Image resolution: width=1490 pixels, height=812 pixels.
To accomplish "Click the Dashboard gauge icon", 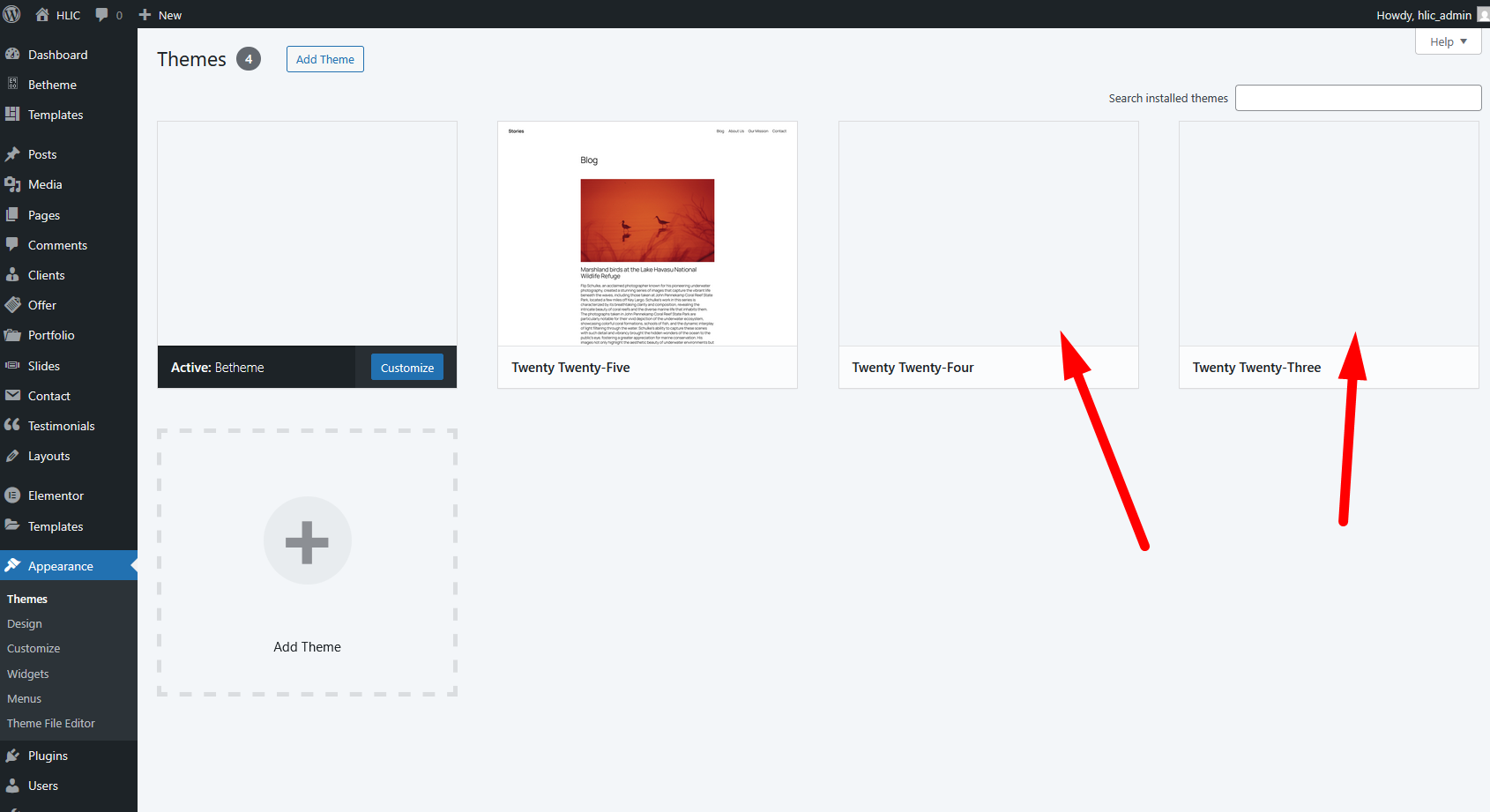I will click(x=12, y=54).
